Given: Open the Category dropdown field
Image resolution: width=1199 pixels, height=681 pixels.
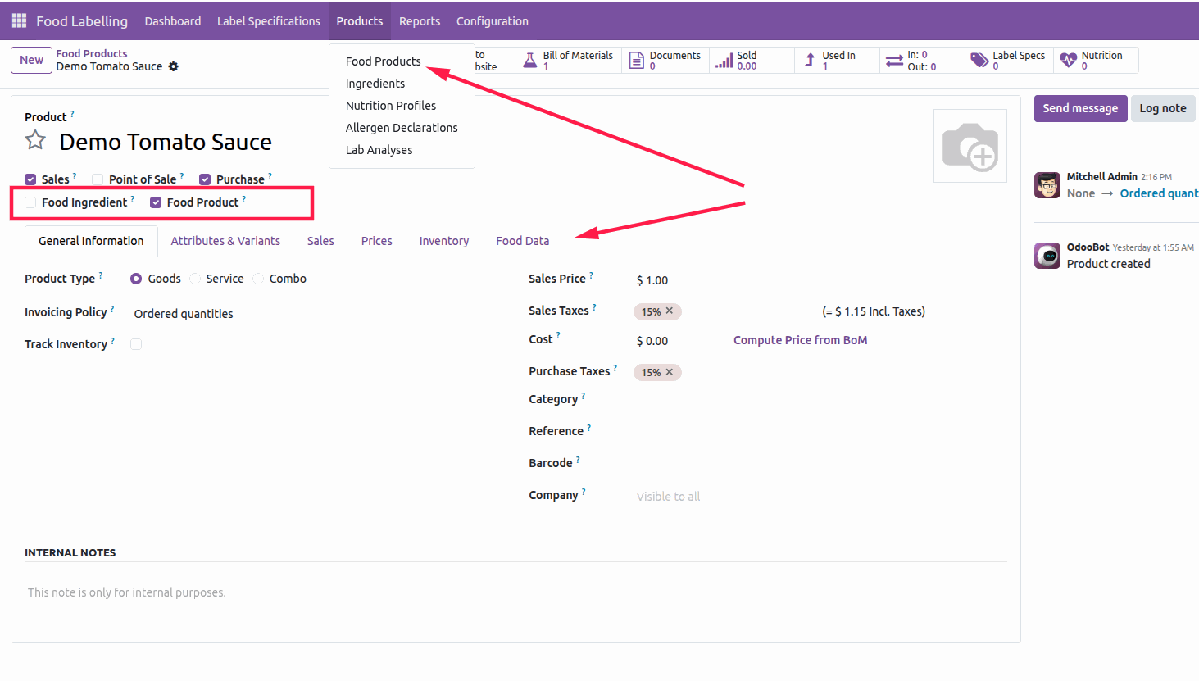Looking at the screenshot, I should coord(818,400).
